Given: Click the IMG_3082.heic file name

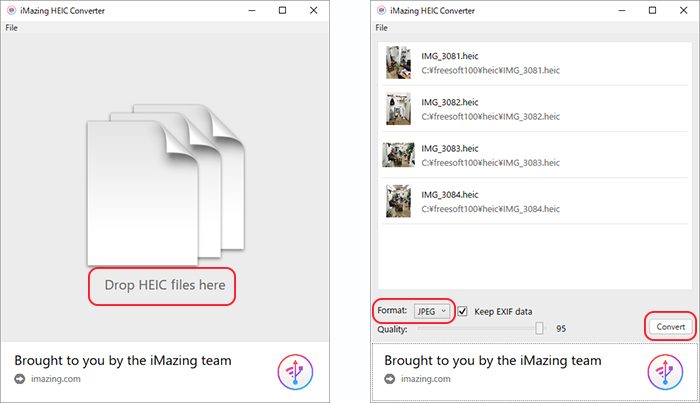Looking at the screenshot, I should (x=450, y=102).
